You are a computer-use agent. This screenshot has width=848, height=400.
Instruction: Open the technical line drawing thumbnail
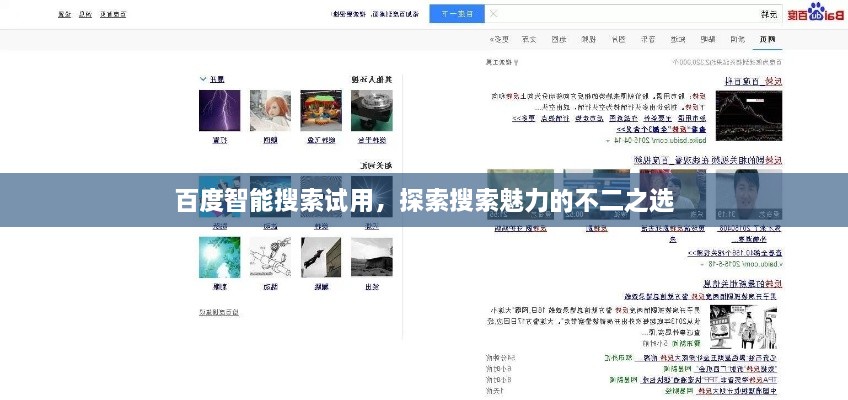(270, 257)
